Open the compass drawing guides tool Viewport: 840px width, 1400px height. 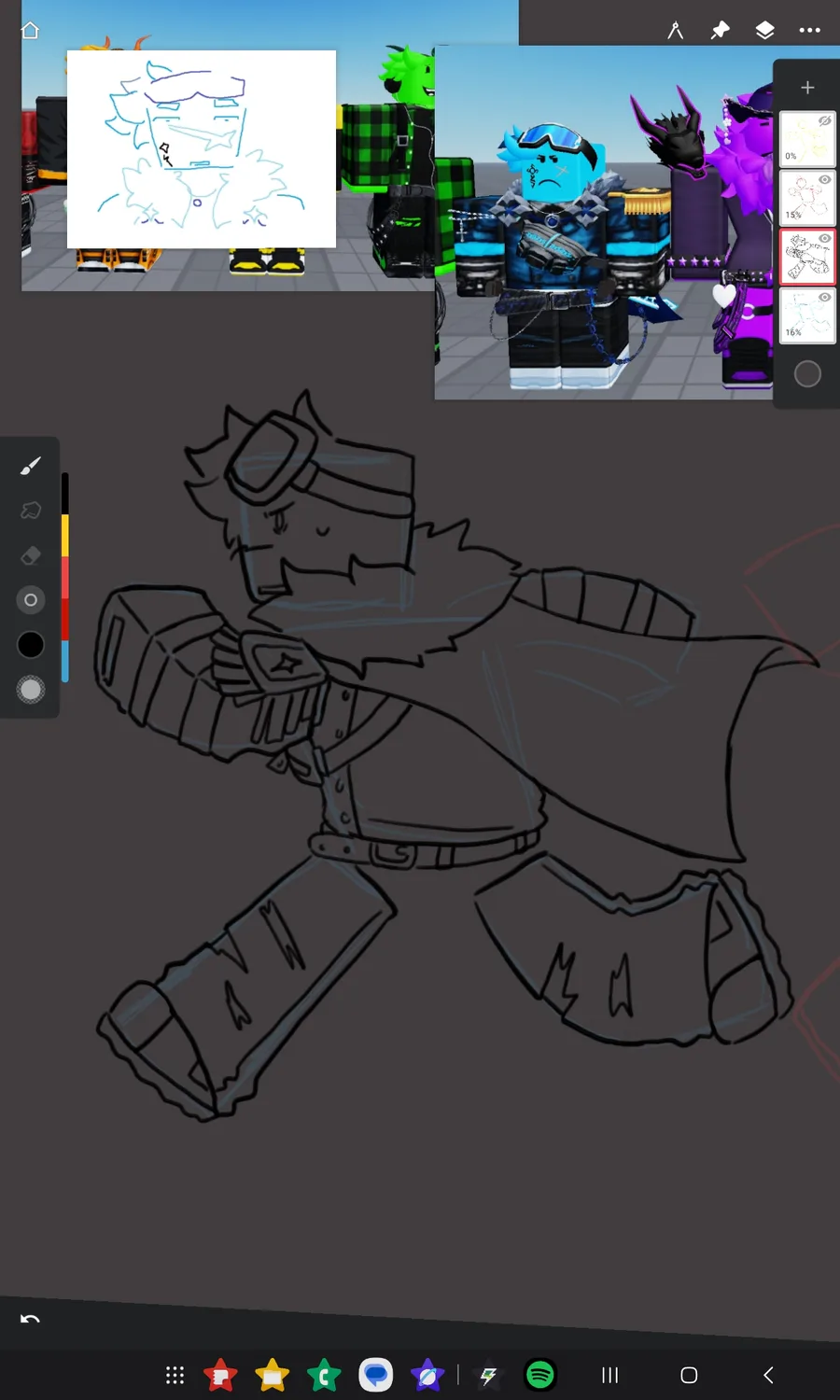[676, 31]
